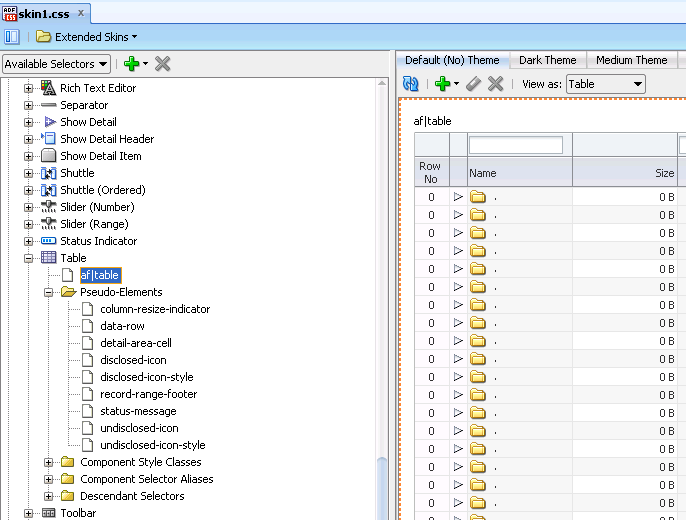Image resolution: width=686 pixels, height=520 pixels.
Task: Click the Show Detail Header icon
Action: pyautogui.click(x=49, y=138)
